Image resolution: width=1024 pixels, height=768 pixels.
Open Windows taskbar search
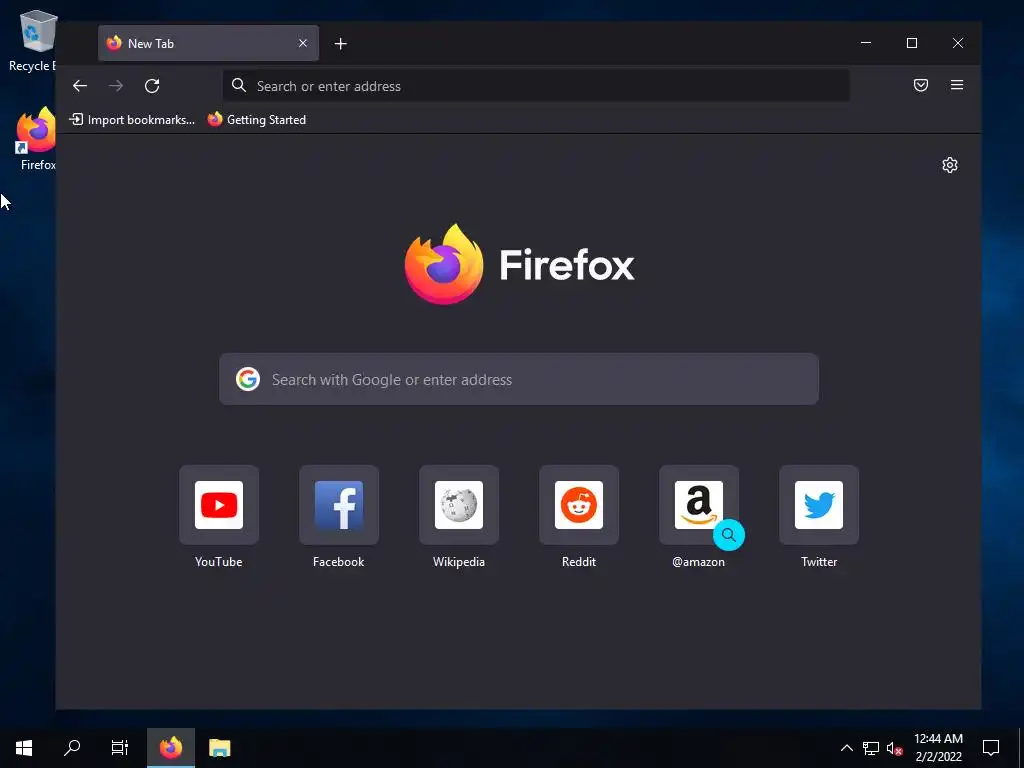(72, 748)
